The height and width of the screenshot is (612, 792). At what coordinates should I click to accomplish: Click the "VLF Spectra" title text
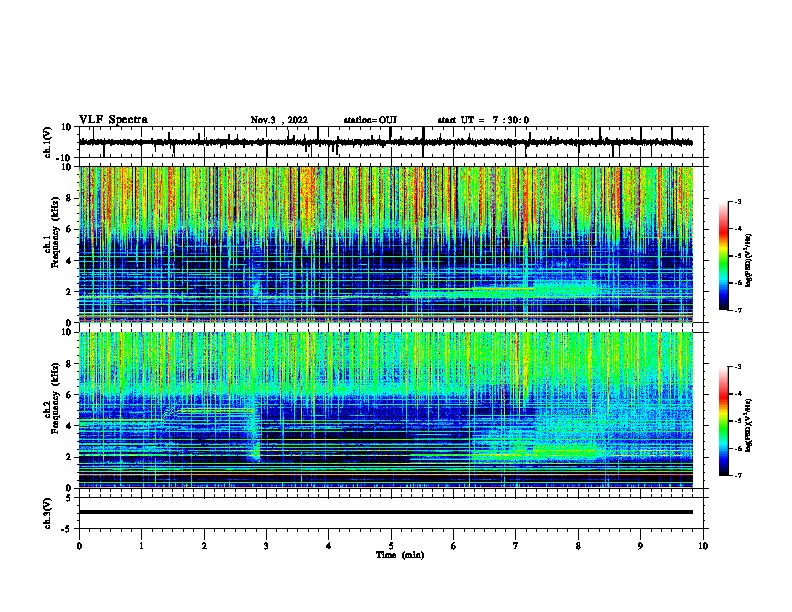(113, 120)
